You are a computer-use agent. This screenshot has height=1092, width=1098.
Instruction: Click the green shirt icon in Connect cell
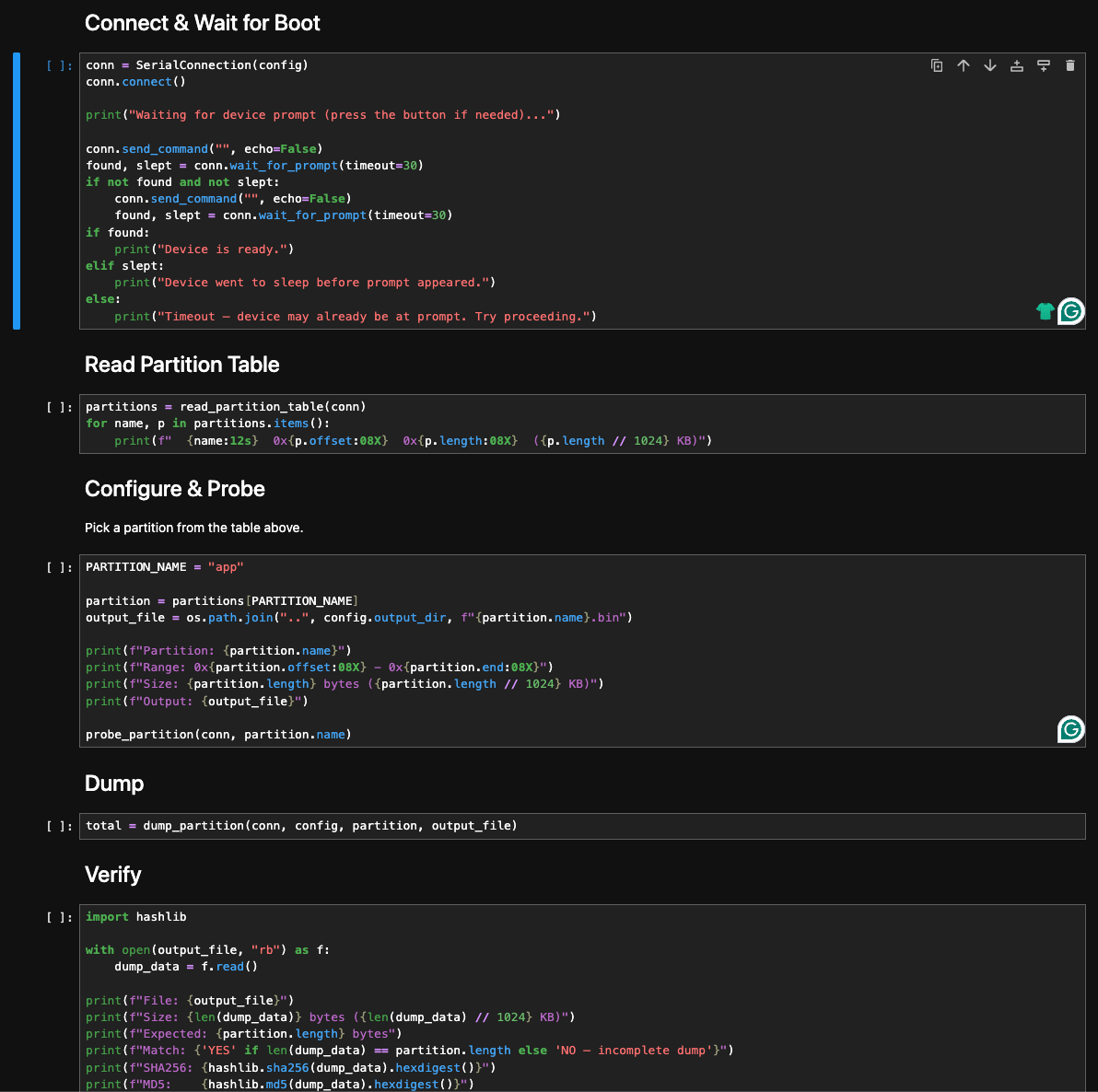pos(1045,311)
